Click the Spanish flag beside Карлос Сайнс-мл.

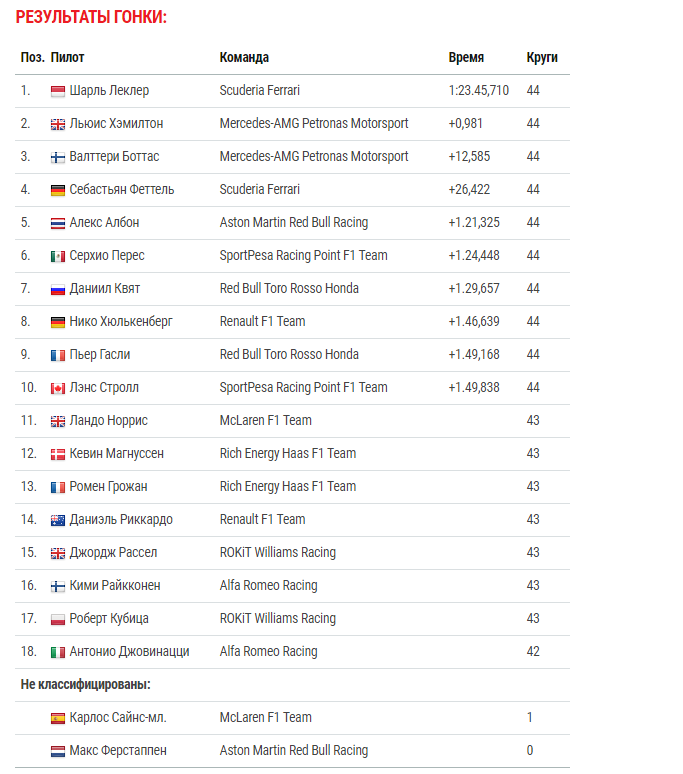pyautogui.click(x=58, y=719)
